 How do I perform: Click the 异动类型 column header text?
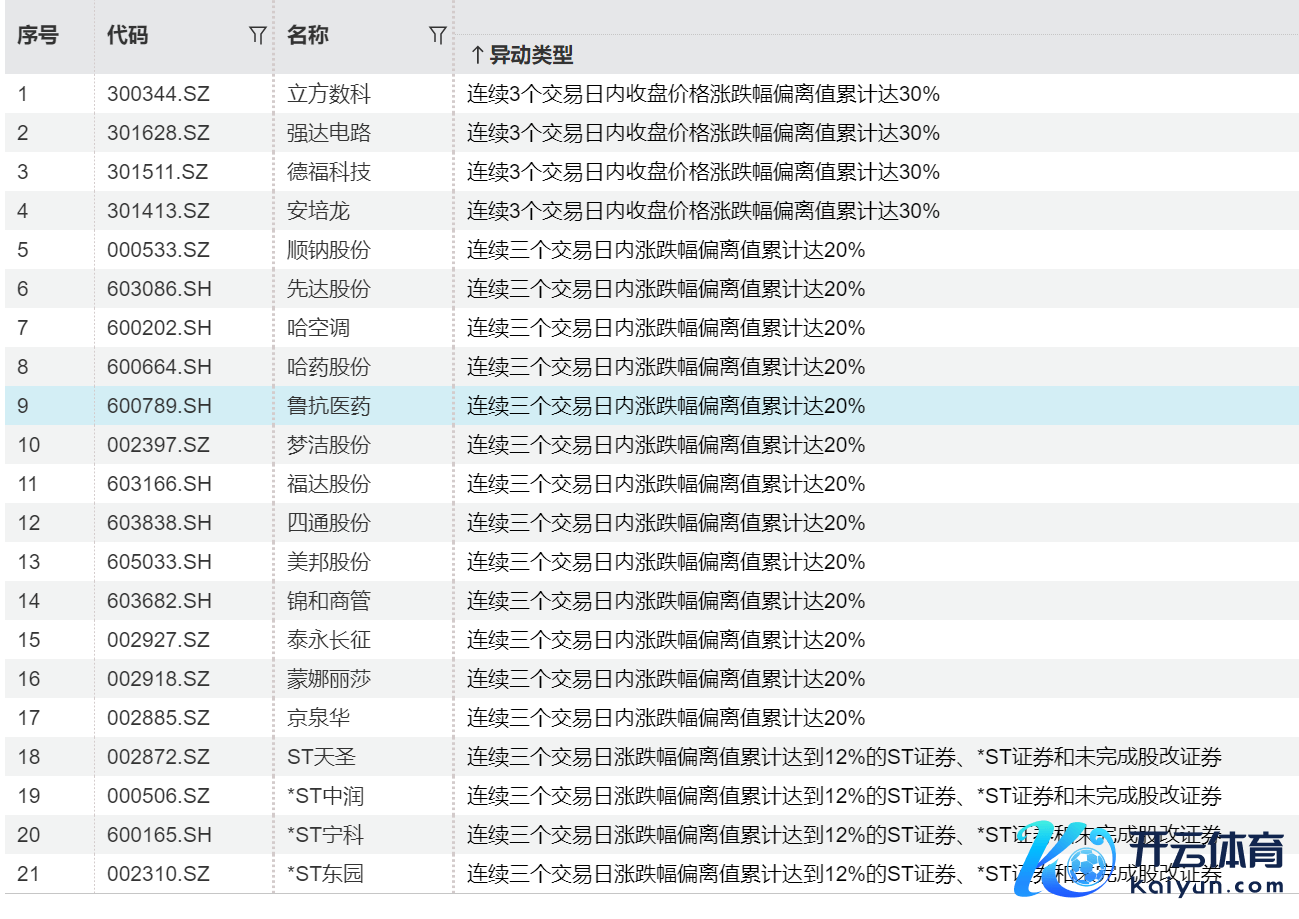[531, 55]
